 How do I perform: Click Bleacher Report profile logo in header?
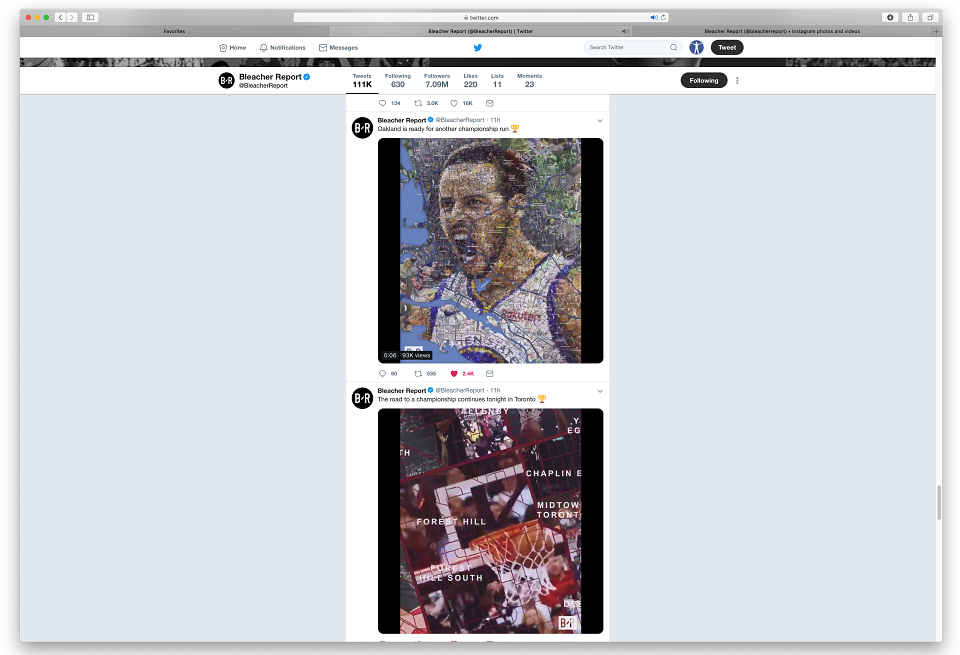click(227, 80)
